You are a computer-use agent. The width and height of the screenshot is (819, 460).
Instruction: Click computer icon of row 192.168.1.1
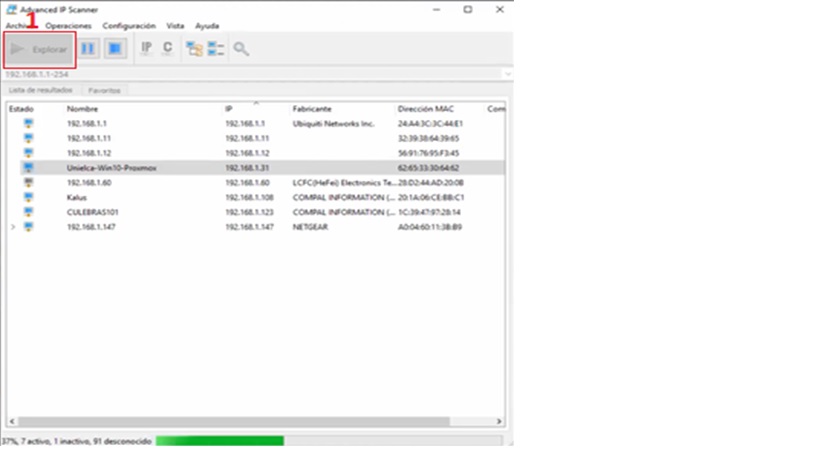coord(29,124)
